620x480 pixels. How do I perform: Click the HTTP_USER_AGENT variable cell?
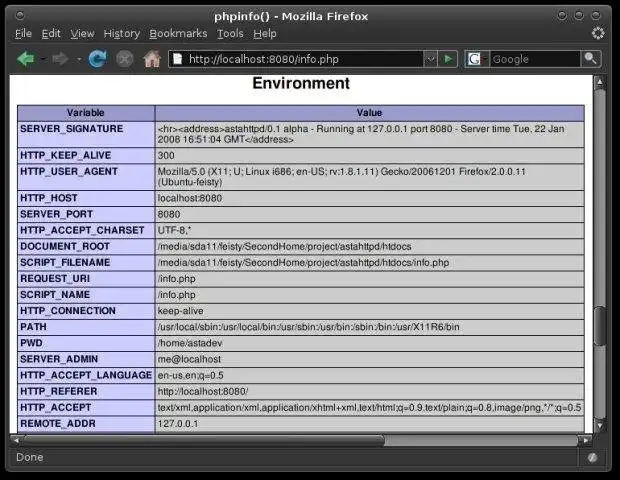tap(86, 177)
